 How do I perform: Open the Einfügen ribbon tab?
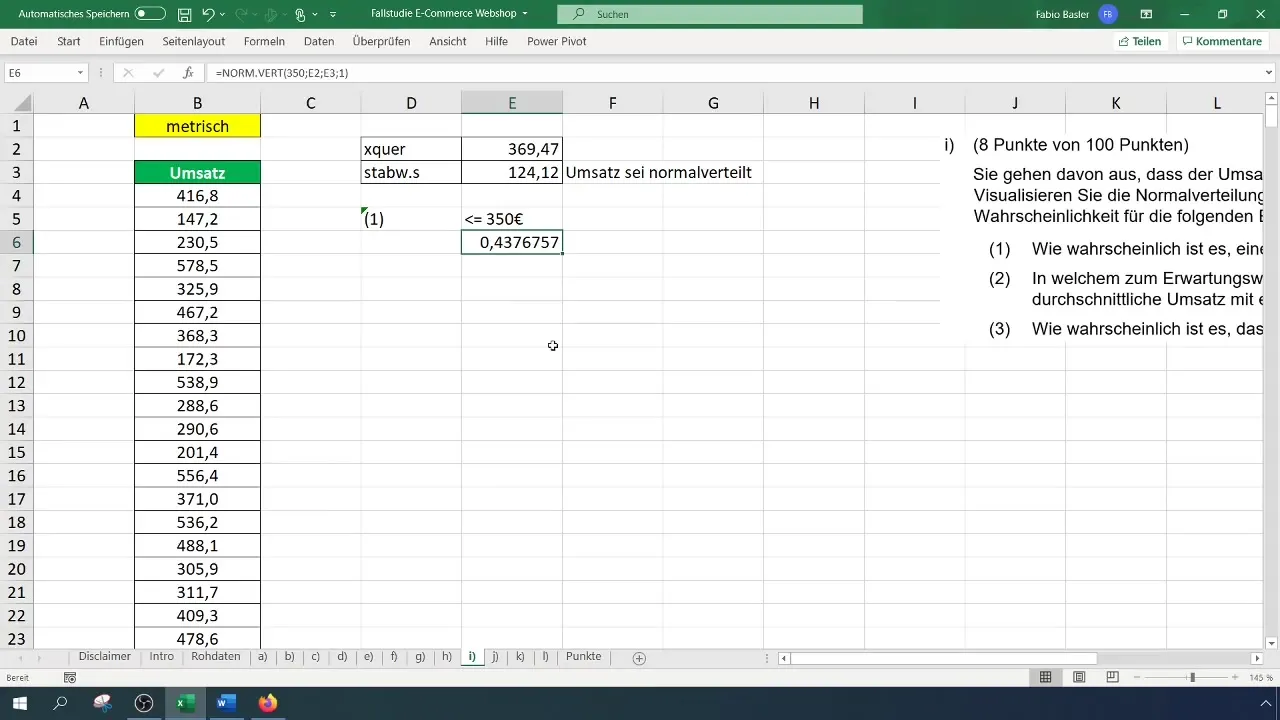point(122,41)
